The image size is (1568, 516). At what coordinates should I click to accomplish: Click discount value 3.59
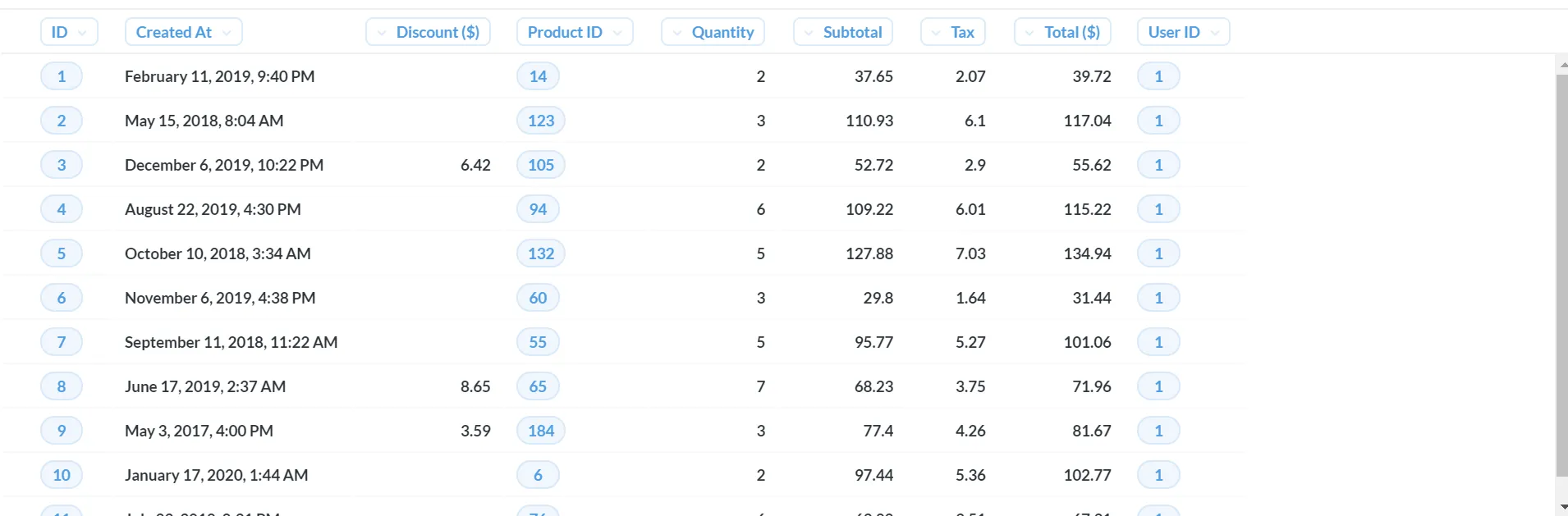click(475, 431)
